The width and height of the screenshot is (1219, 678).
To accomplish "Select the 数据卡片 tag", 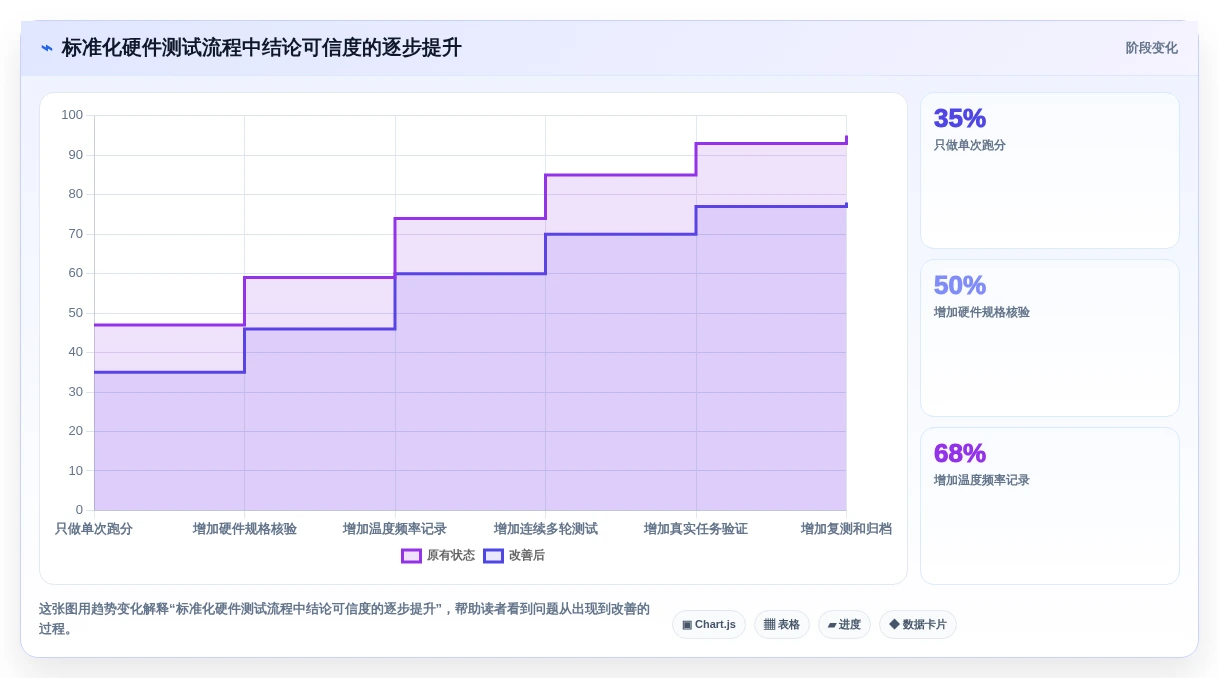I will (x=918, y=625).
